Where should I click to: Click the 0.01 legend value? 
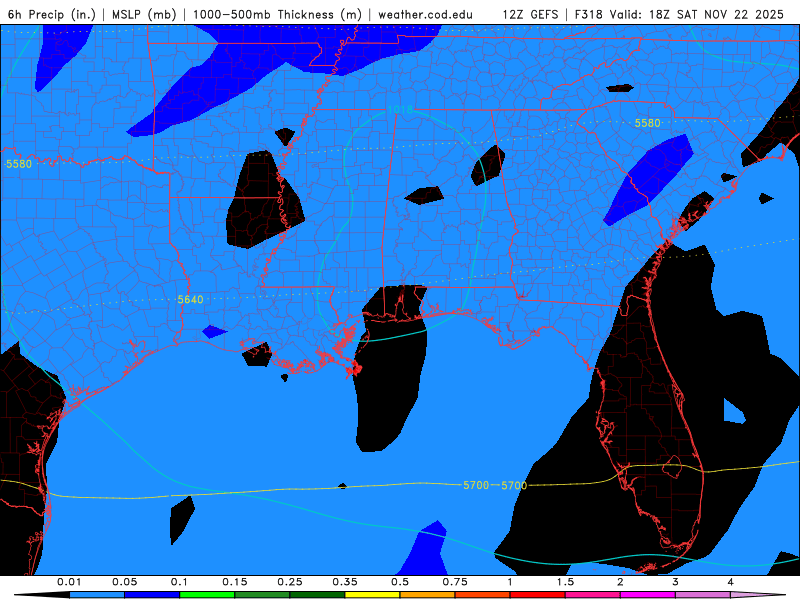tap(69, 582)
